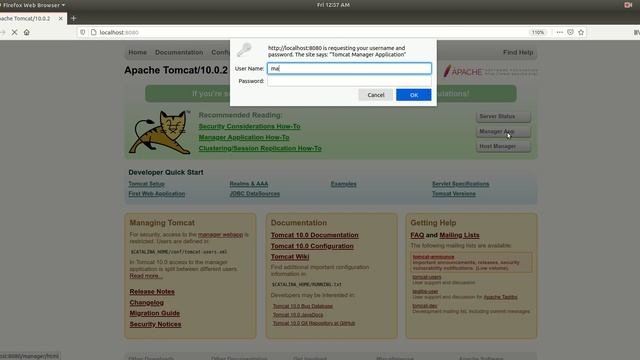Open Security Considerations How-To link
Screen dimensions: 640x360
[249, 127]
